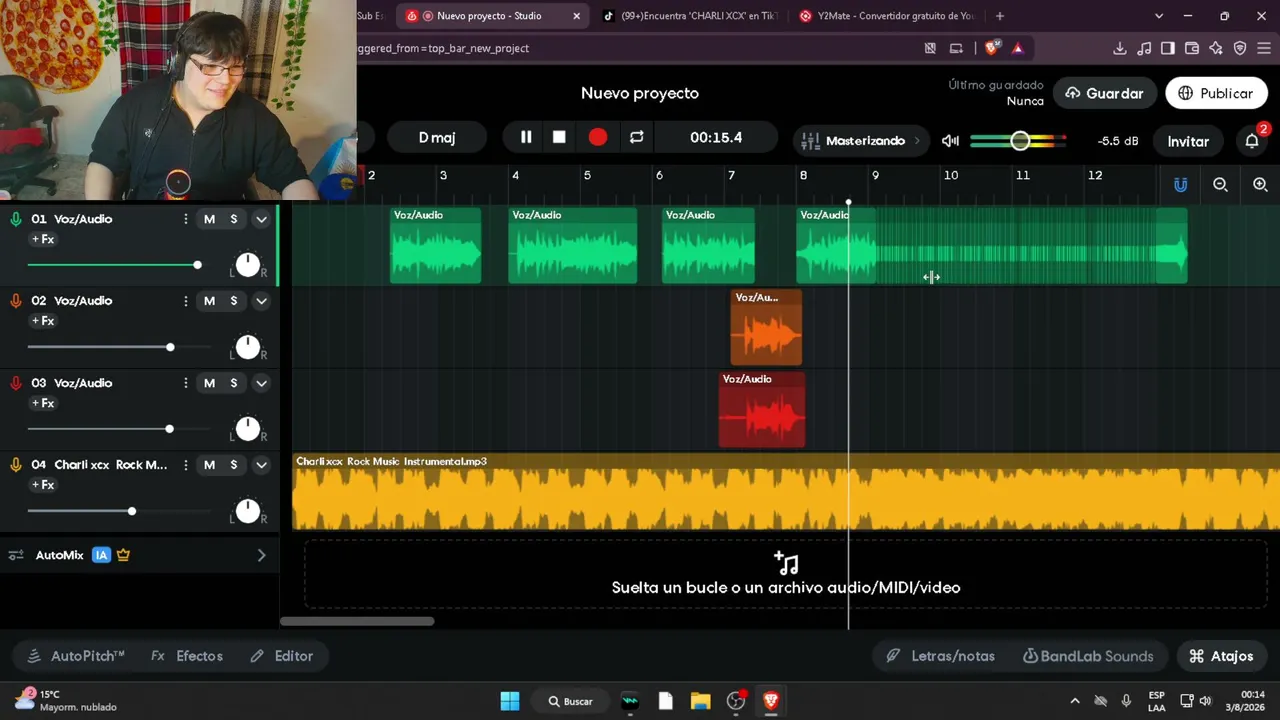Open the Masterizando mastering menu
The image size is (1280, 720).
click(x=860, y=141)
